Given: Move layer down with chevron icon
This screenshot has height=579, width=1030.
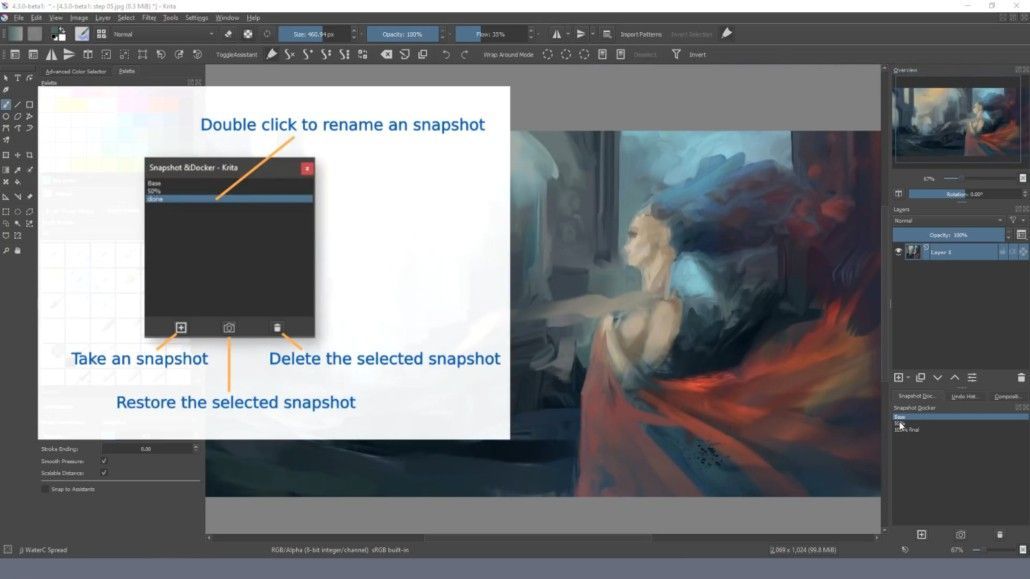Looking at the screenshot, I should pos(937,377).
